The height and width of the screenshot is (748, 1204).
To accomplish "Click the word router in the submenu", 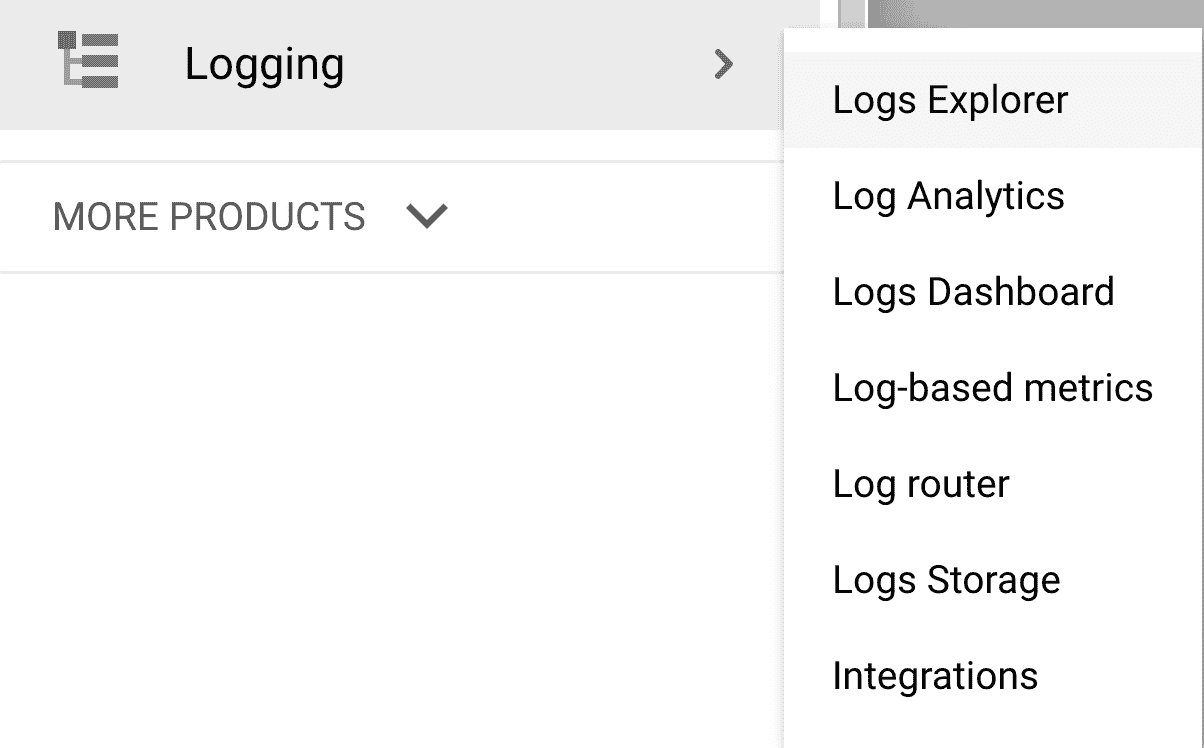I will (x=957, y=484).
